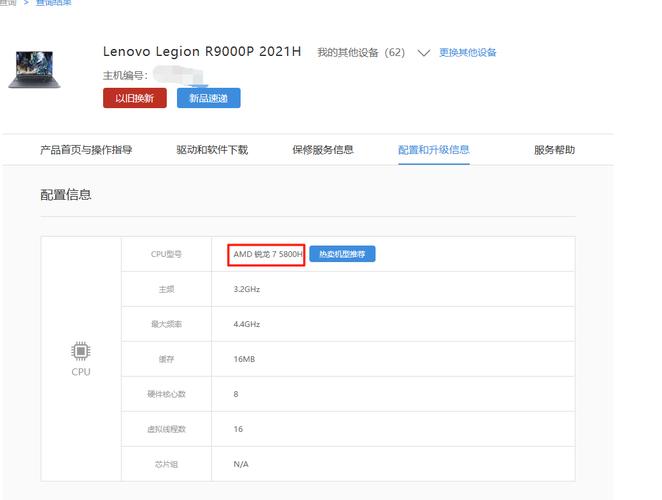662x500 pixels.
Task: Click the 缓存 row label
Action: [166, 359]
